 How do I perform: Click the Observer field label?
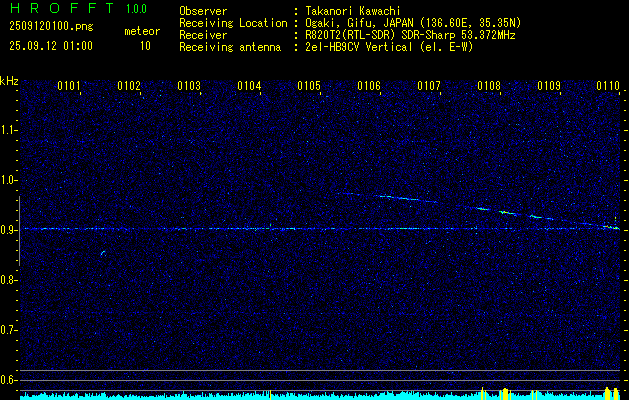point(203,11)
